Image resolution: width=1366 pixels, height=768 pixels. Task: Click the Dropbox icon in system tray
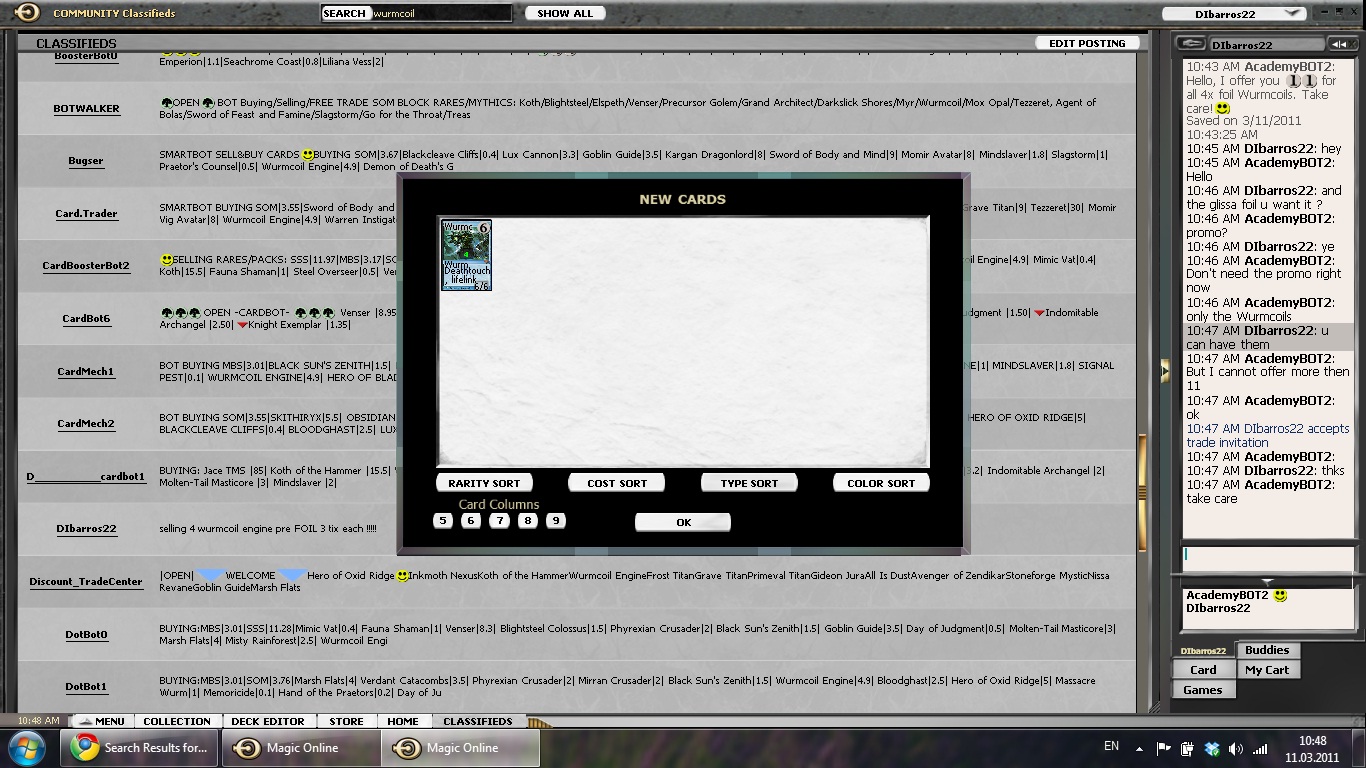coord(1212,748)
